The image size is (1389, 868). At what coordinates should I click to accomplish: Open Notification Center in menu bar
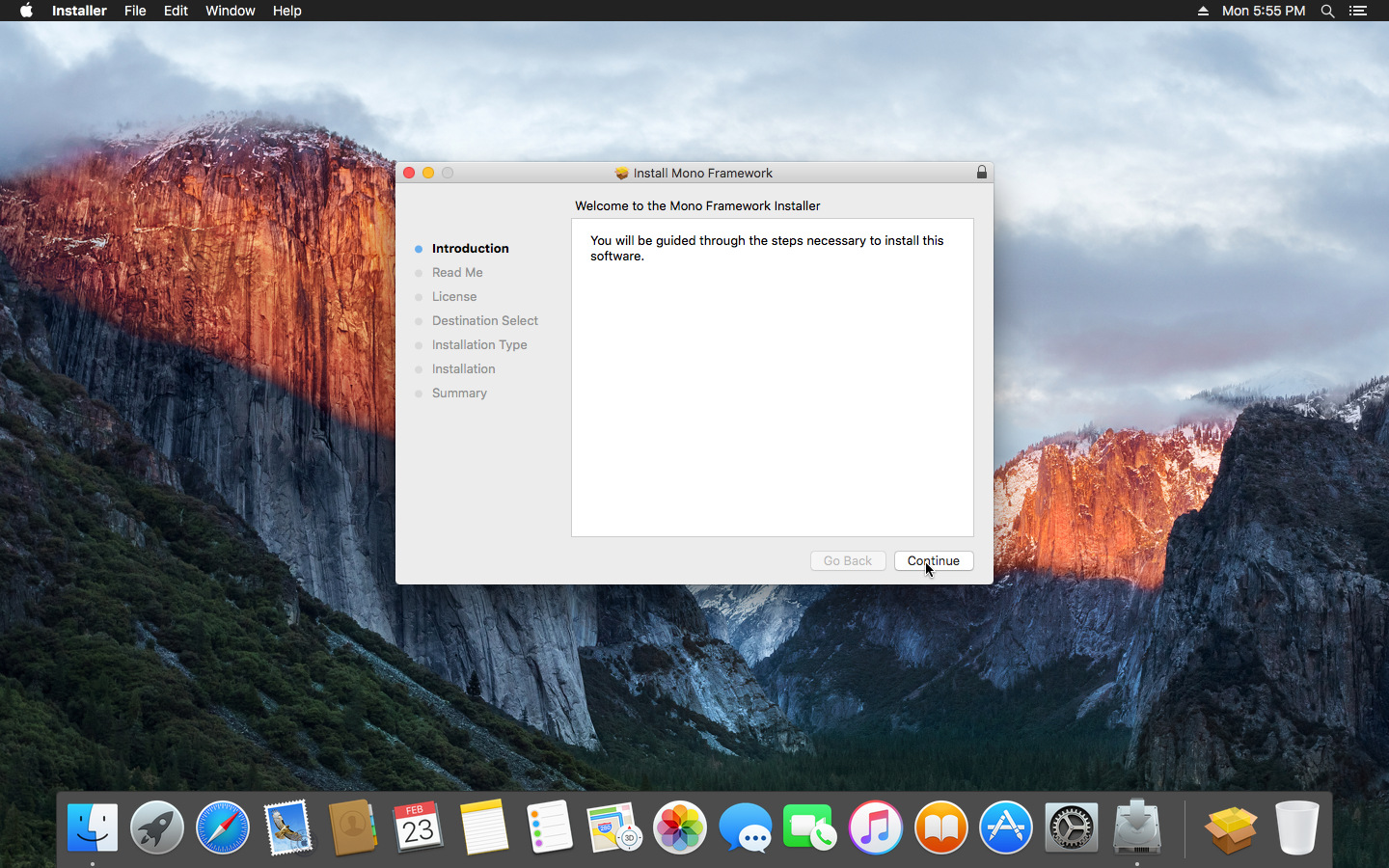click(1358, 11)
